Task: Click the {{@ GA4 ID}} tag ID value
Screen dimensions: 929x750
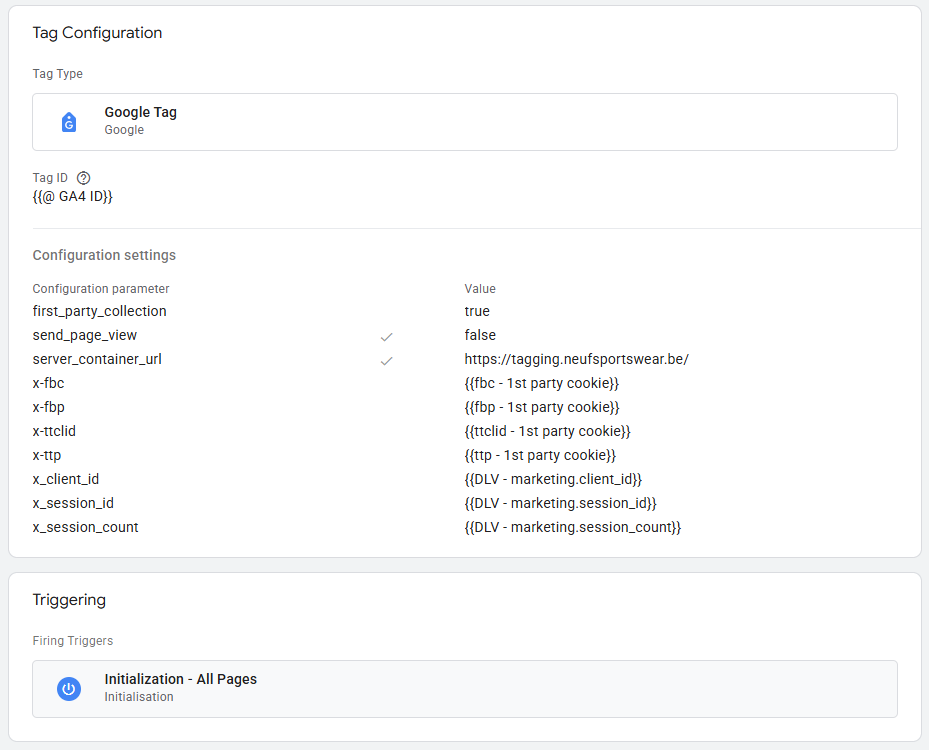Action: coord(72,197)
